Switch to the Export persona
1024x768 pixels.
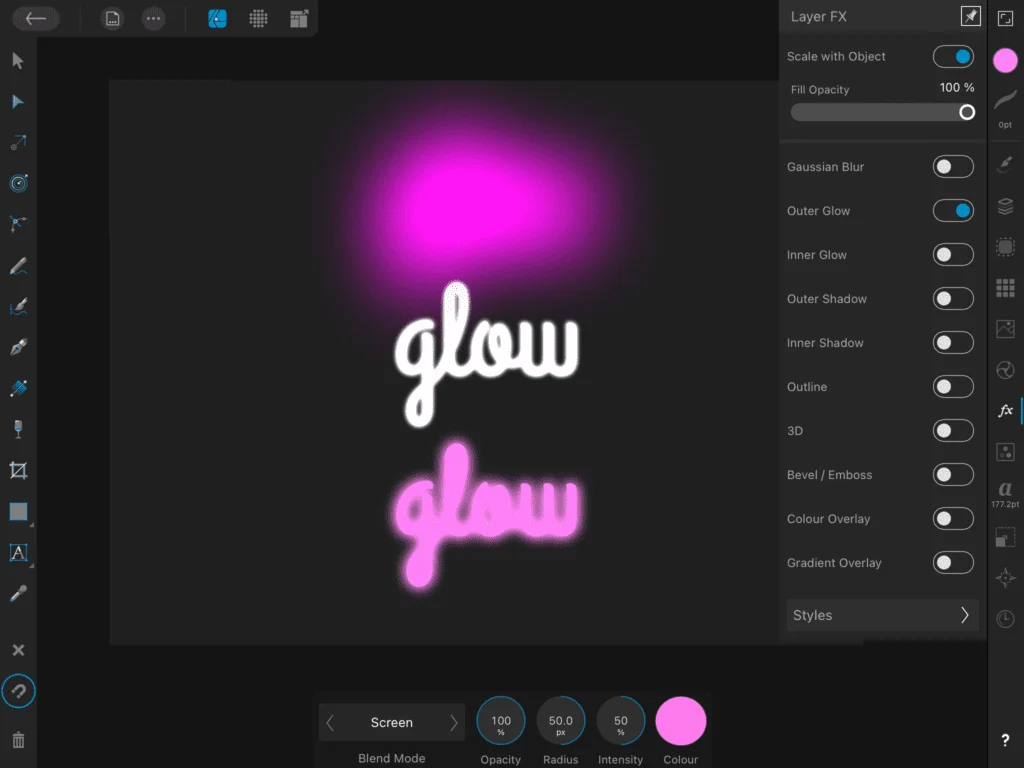[299, 19]
